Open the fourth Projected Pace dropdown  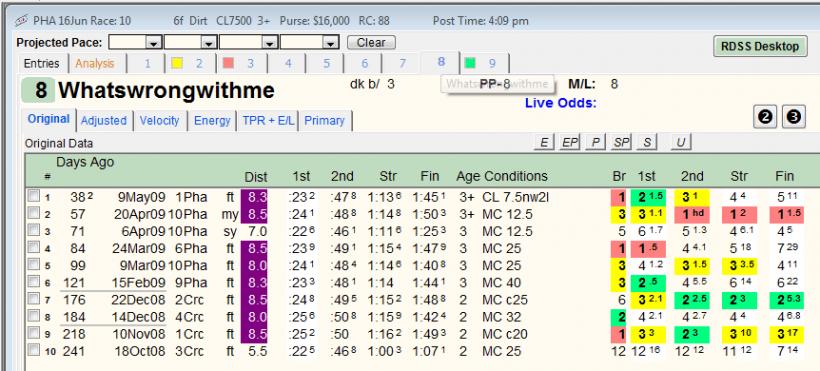[x=331, y=42]
